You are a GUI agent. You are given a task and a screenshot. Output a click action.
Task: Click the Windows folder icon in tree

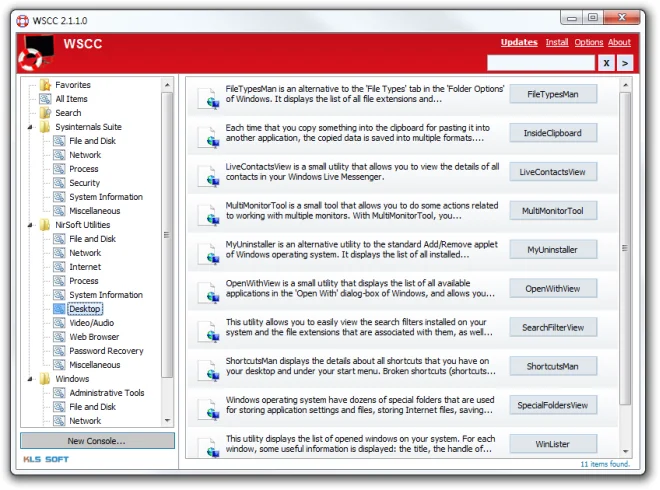click(x=45, y=379)
